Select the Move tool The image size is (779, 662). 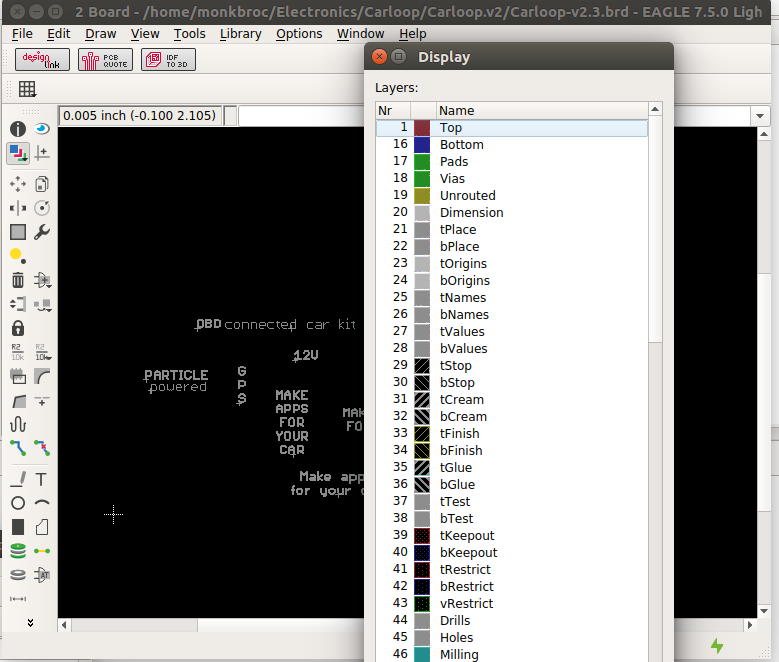point(18,184)
